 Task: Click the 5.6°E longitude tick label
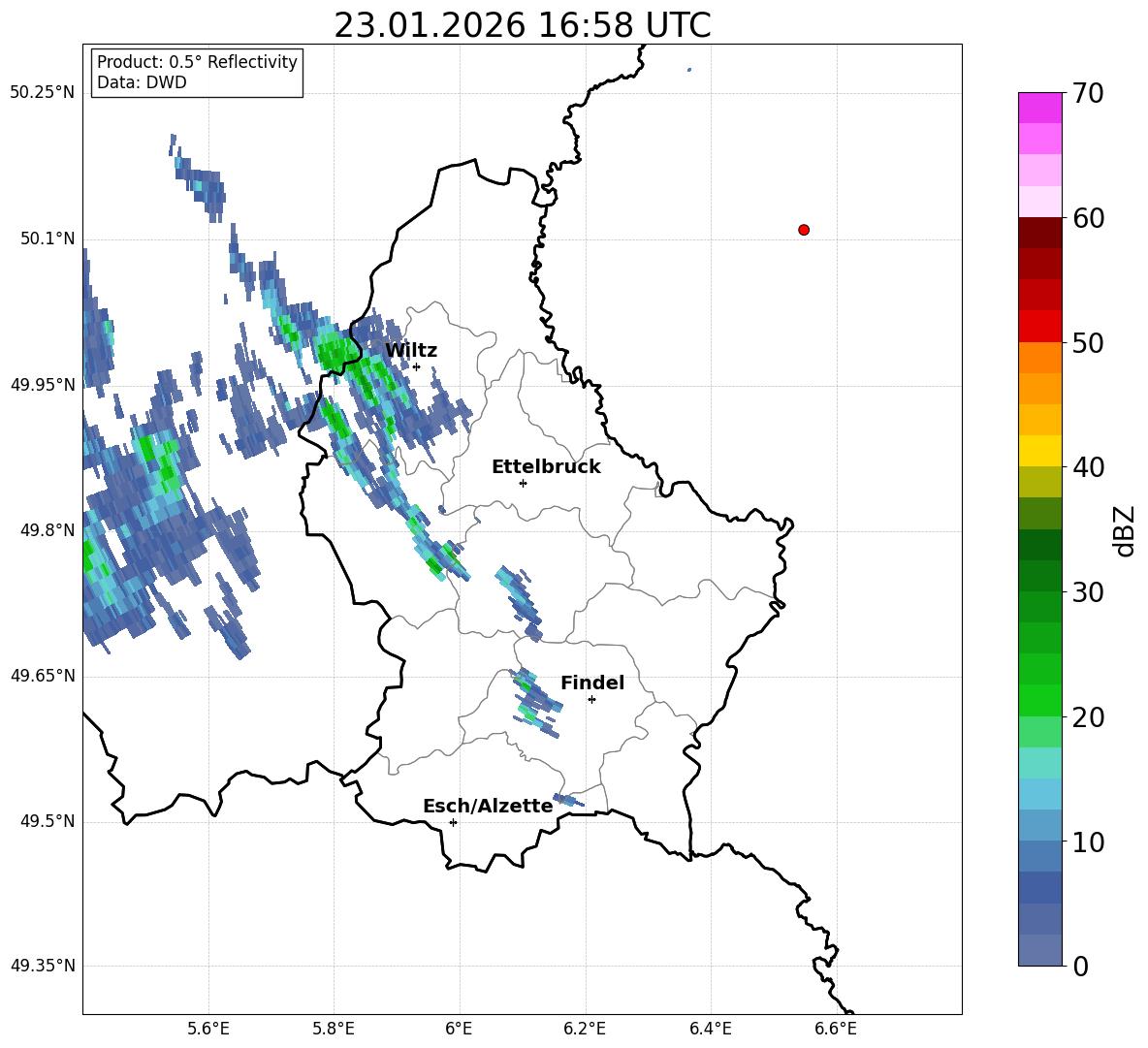point(208,1030)
